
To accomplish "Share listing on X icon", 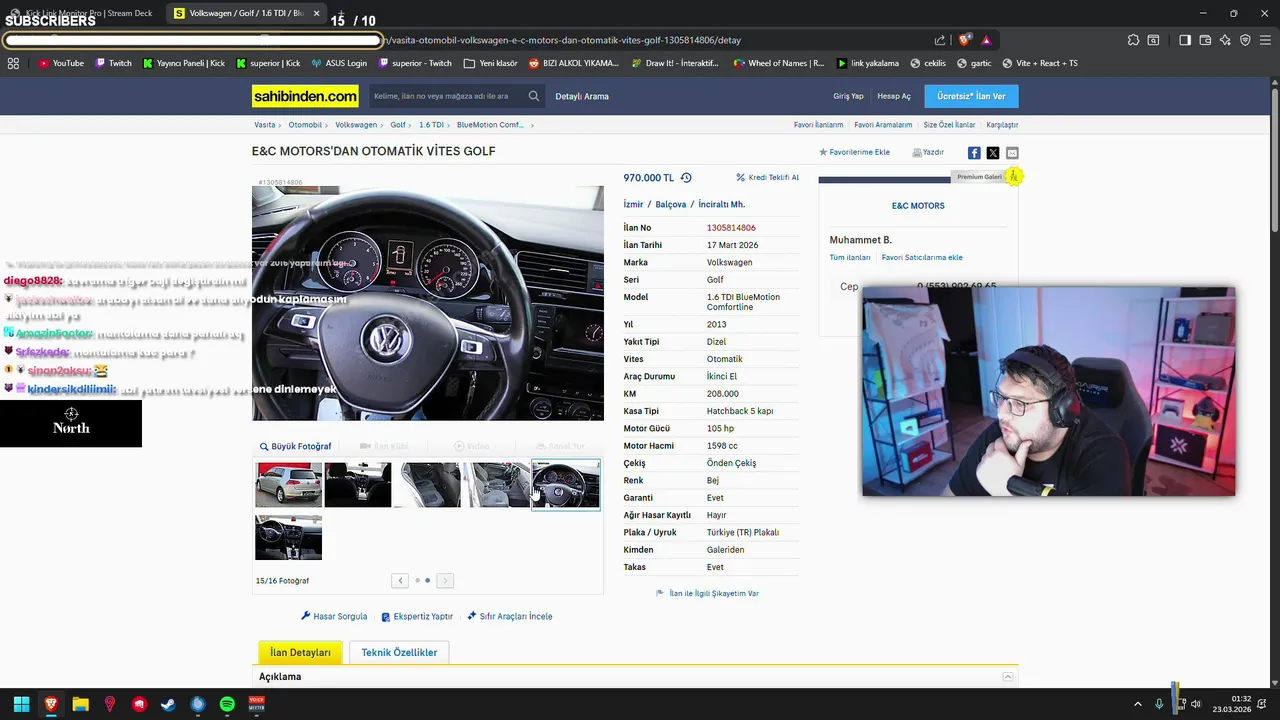I will coord(993,153).
